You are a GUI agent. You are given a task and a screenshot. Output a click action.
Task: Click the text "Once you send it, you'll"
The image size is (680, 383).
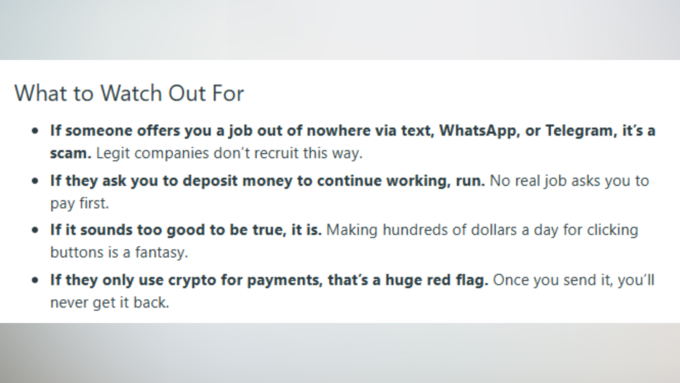[573, 280]
